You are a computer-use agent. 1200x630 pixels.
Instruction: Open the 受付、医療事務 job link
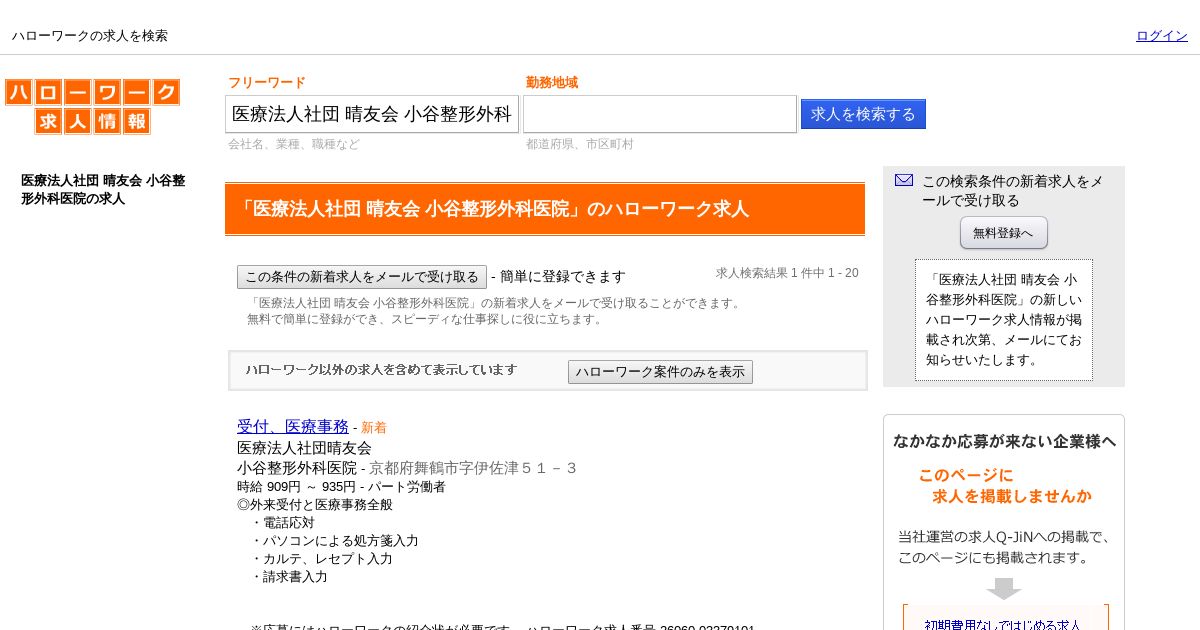(293, 427)
